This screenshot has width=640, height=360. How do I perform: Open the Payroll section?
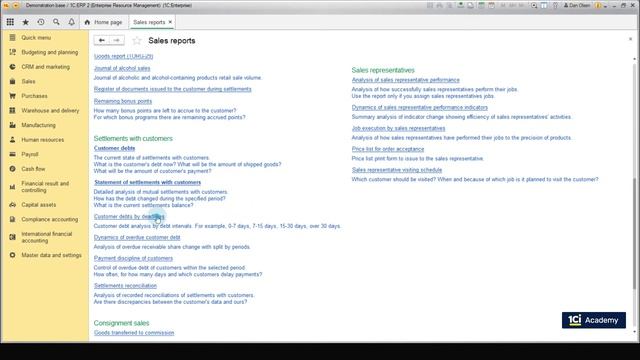click(30, 154)
